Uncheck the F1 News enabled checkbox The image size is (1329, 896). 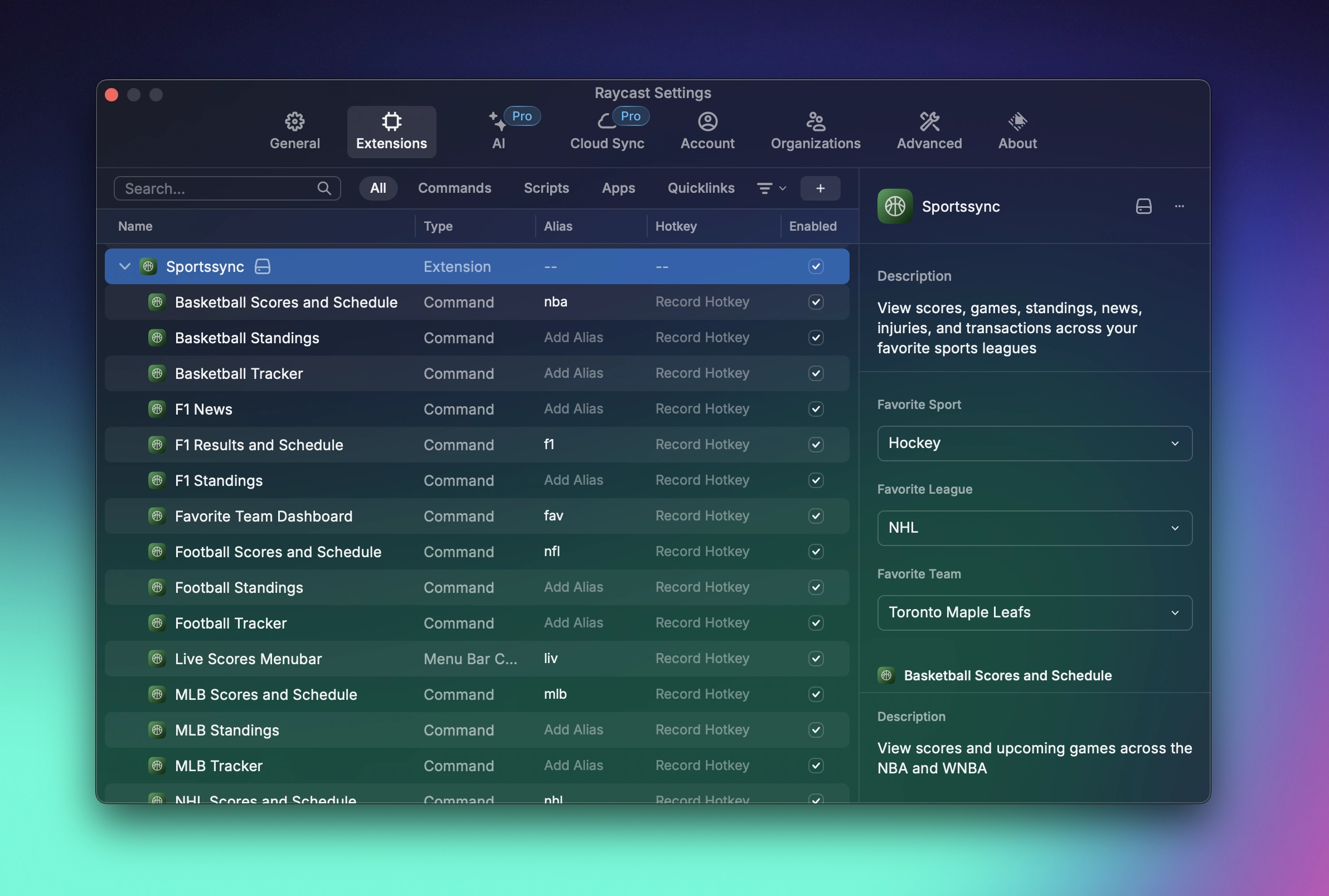coord(816,409)
